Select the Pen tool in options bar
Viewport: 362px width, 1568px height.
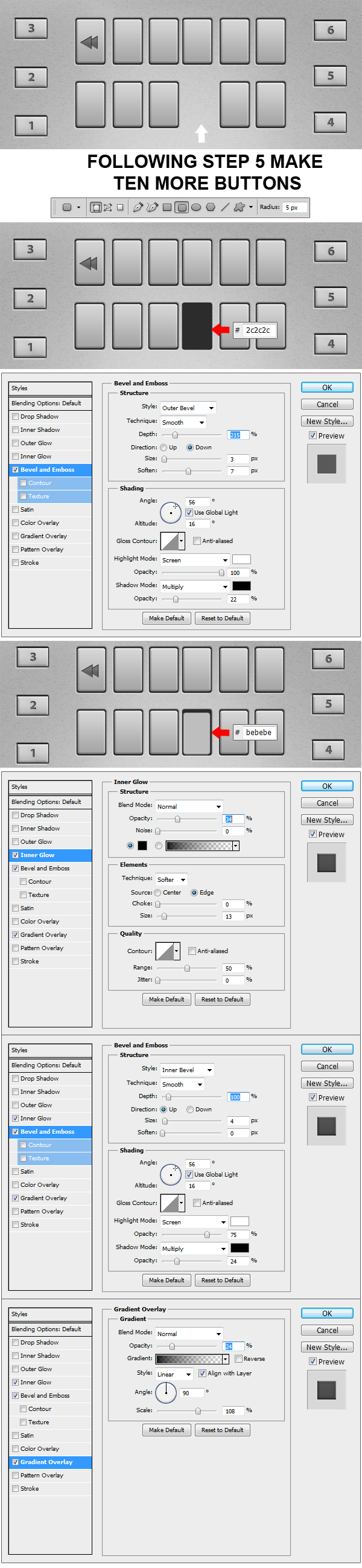pos(138,208)
